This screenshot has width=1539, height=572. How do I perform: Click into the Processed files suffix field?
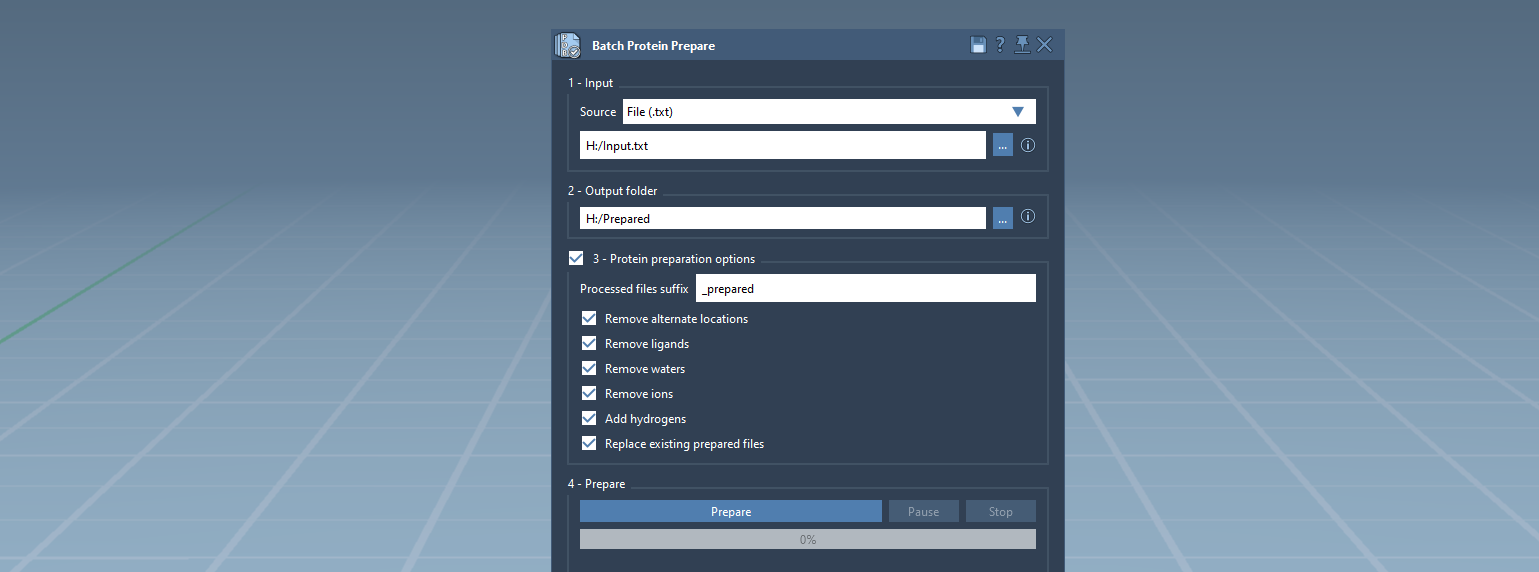[x=865, y=289]
